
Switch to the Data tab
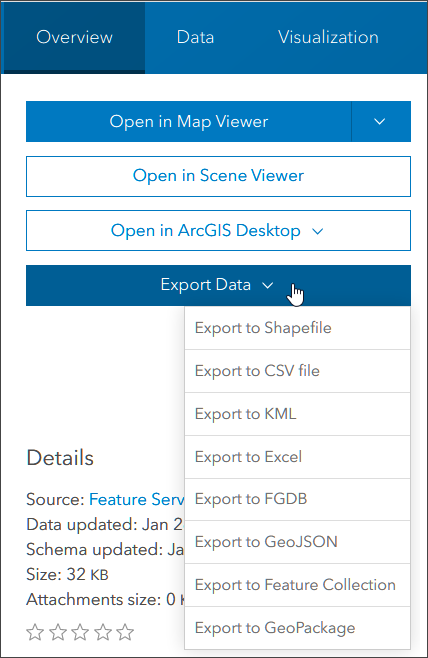click(x=195, y=37)
